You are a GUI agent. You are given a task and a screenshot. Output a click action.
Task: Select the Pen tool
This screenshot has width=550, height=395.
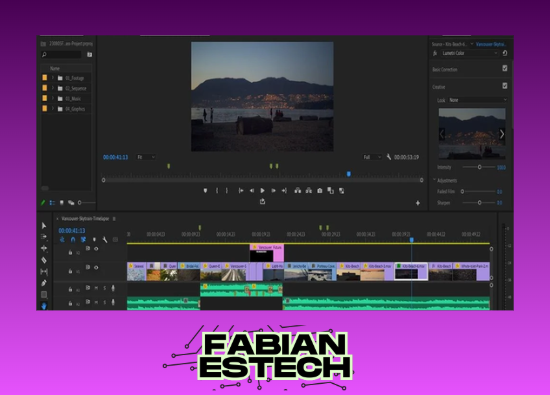[44, 283]
